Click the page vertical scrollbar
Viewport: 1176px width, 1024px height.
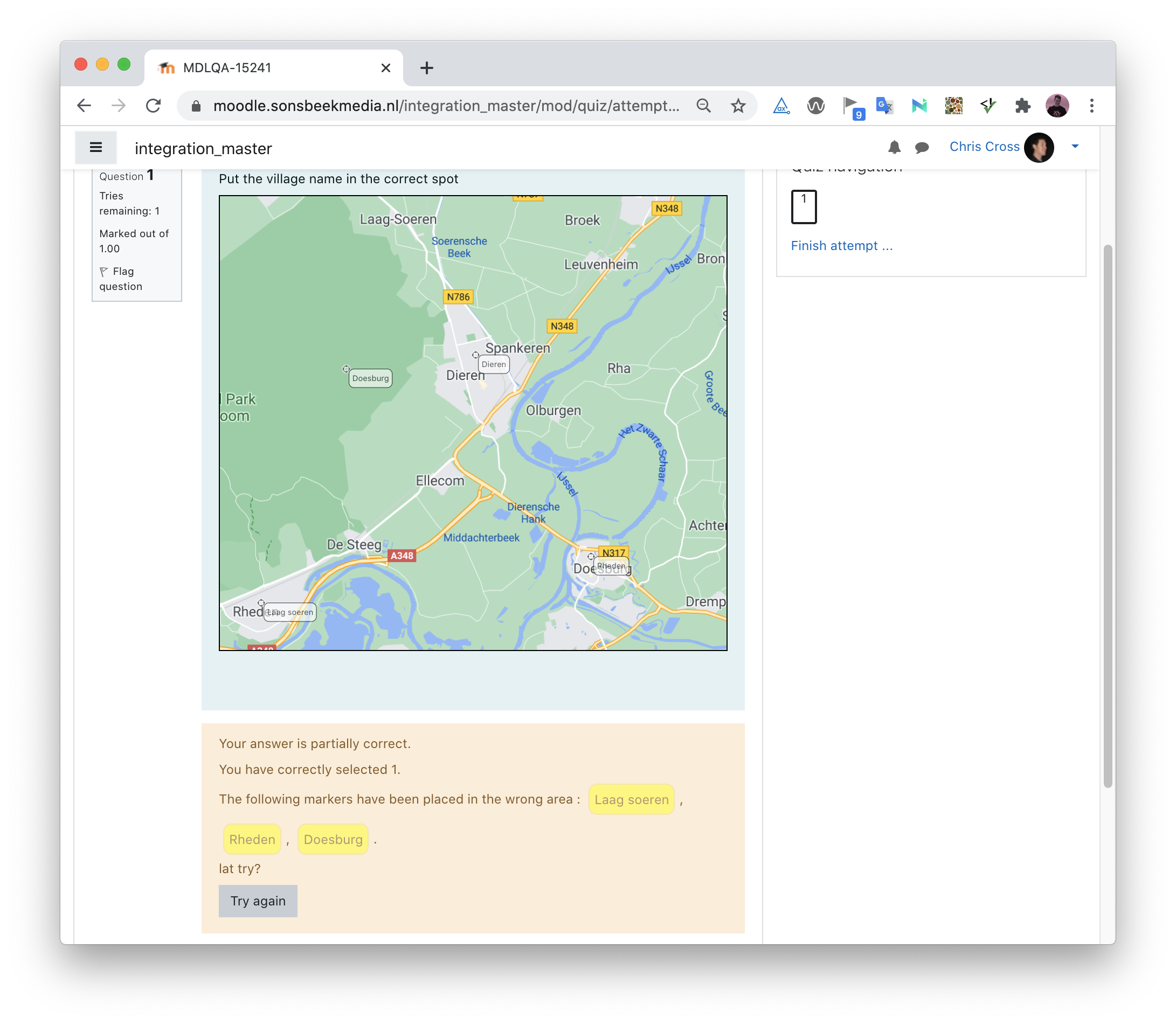[1108, 516]
